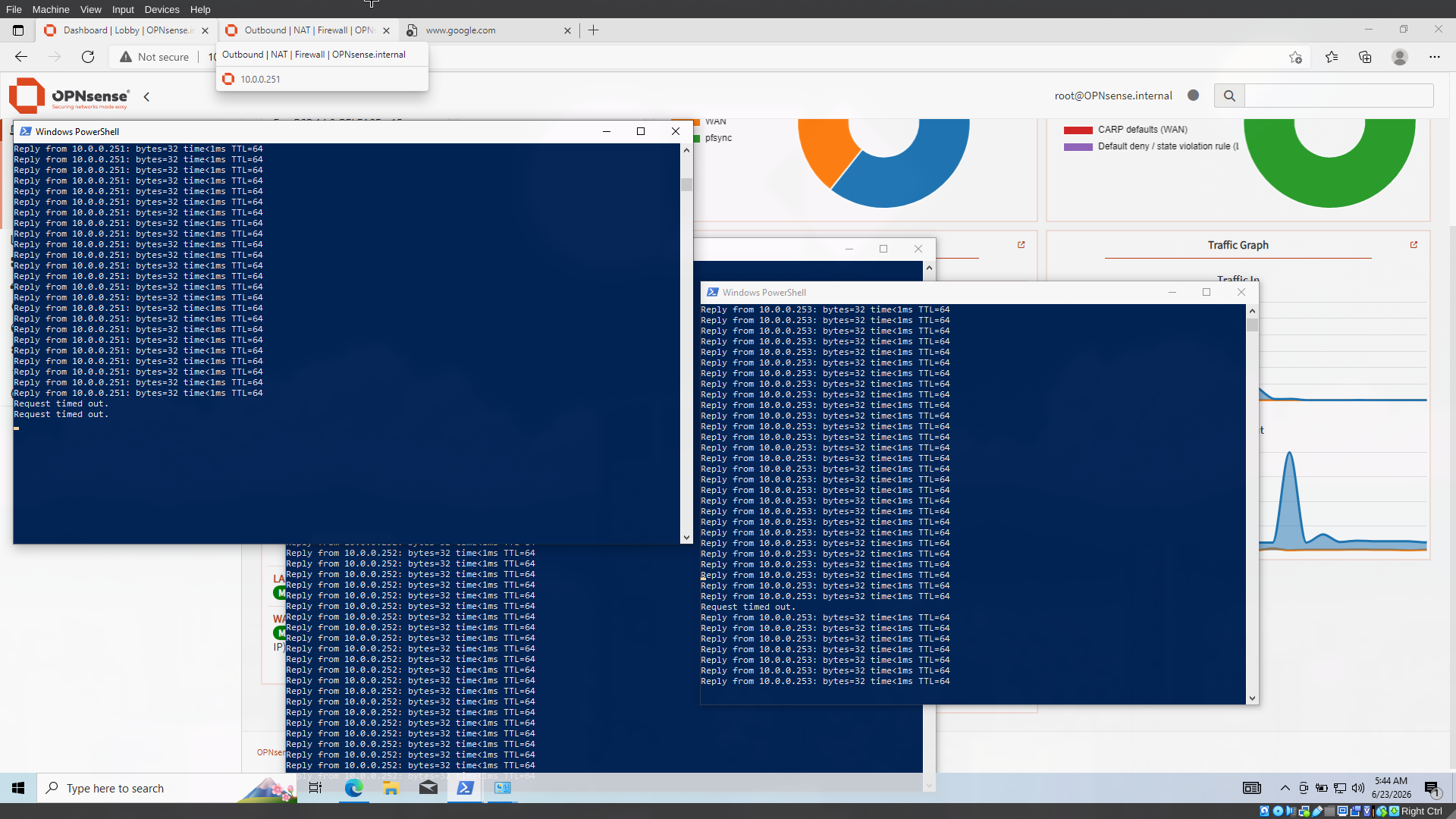Go back to the previous page
Screen dimensions: 1456x819
click(x=21, y=57)
